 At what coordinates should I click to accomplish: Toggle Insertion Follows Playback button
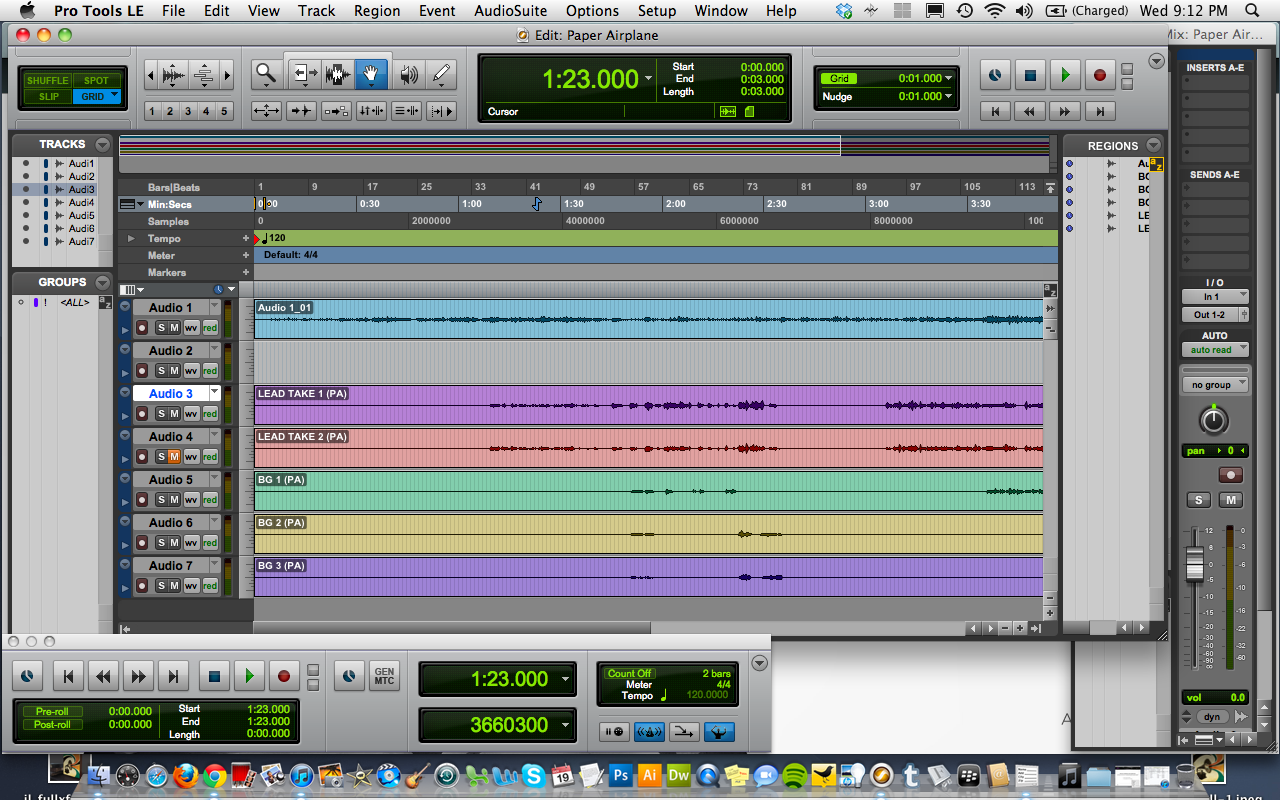(x=441, y=111)
